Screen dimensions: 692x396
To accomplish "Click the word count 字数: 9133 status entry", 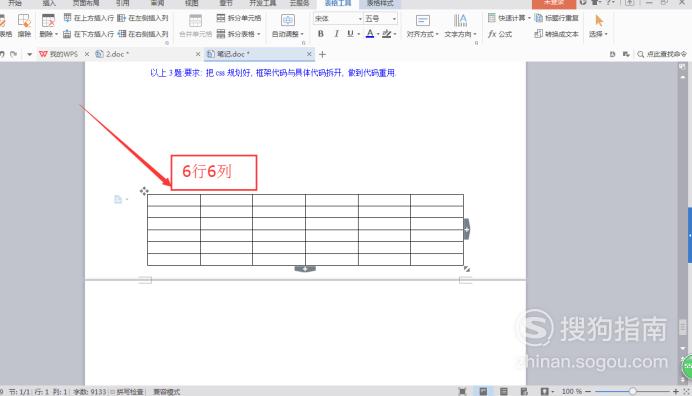I will coord(90,392).
